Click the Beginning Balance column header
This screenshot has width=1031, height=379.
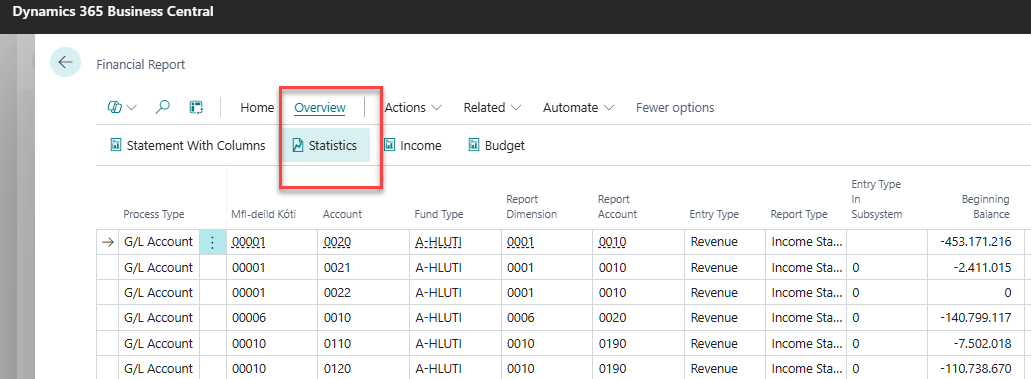pos(985,207)
